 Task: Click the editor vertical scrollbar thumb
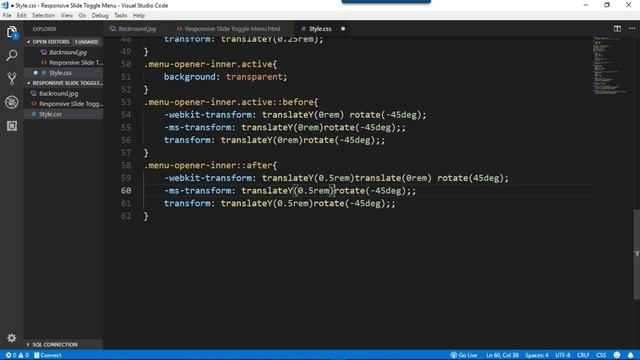[637, 254]
